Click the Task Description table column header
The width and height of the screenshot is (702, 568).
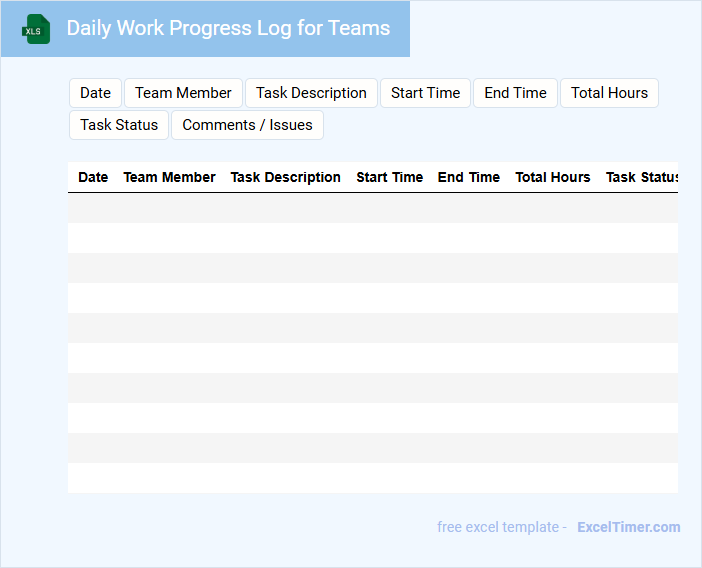[x=286, y=177]
